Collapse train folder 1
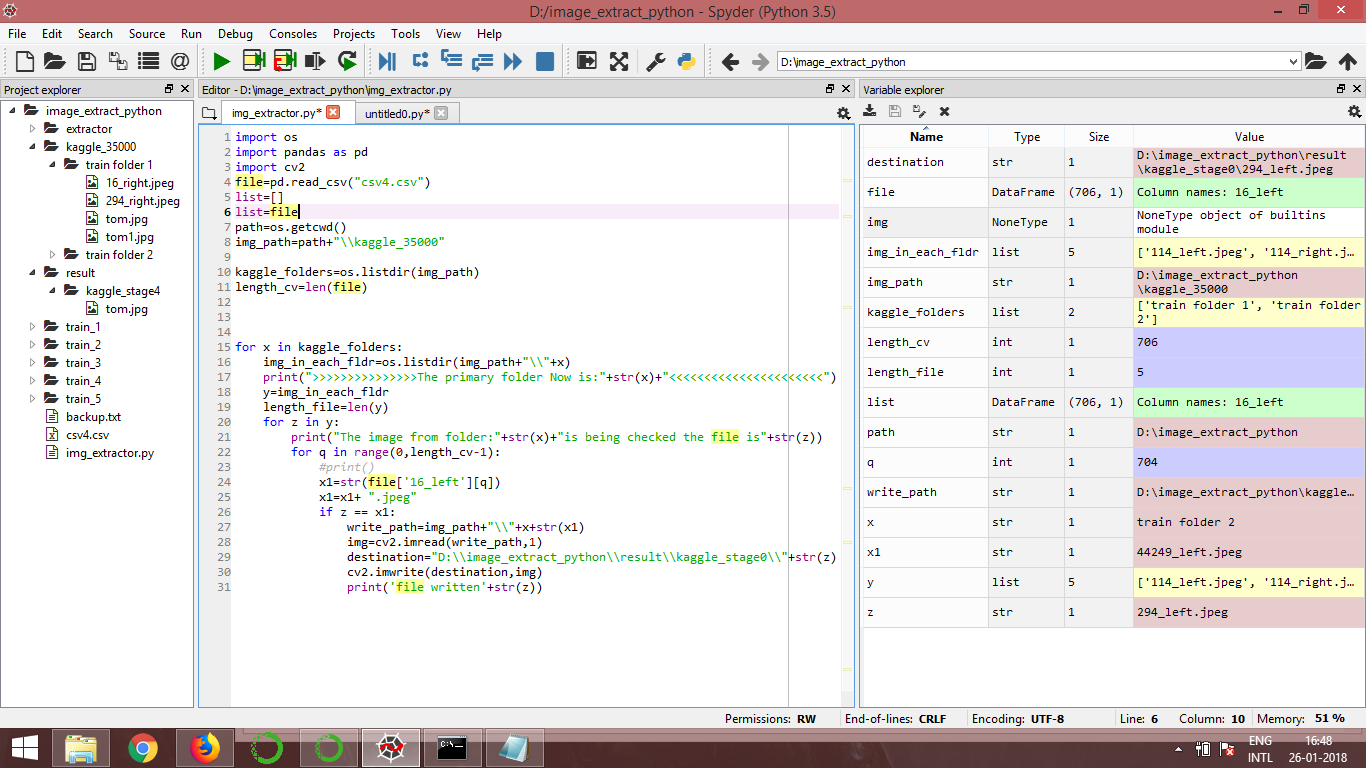1366x768 pixels. [x=52, y=165]
